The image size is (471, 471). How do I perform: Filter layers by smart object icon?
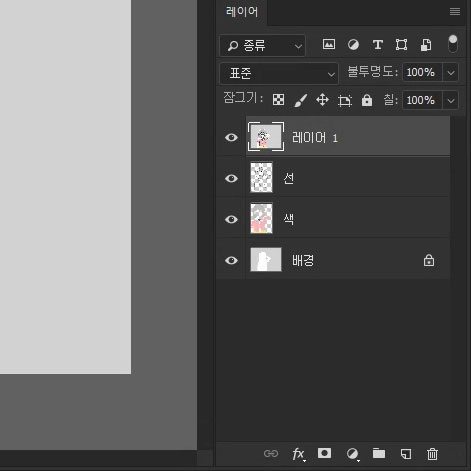tap(426, 45)
